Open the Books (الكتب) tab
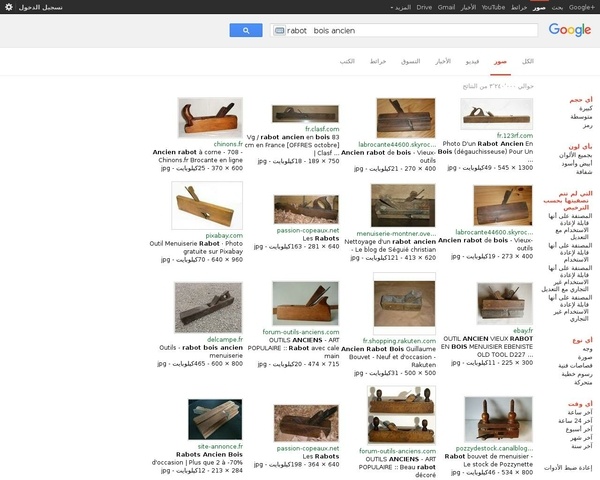The image size is (600, 480). (347, 61)
